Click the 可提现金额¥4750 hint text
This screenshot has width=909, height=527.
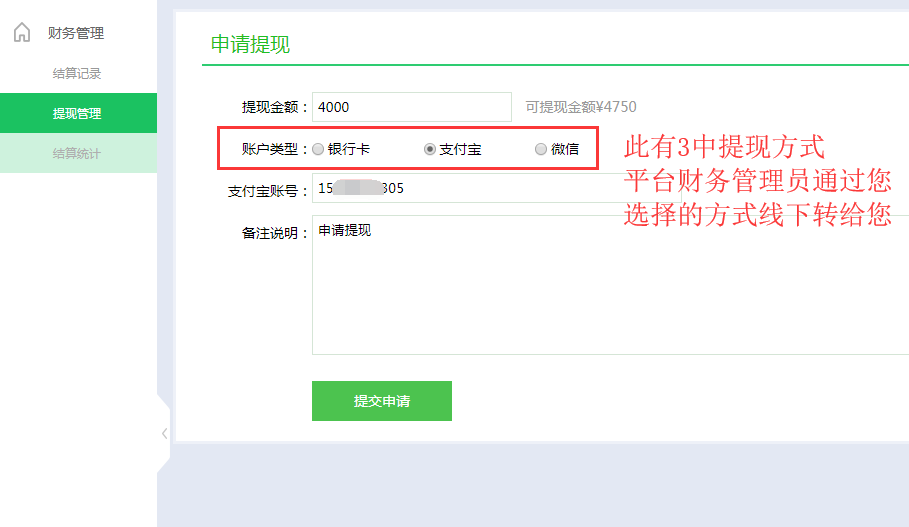coord(581,107)
